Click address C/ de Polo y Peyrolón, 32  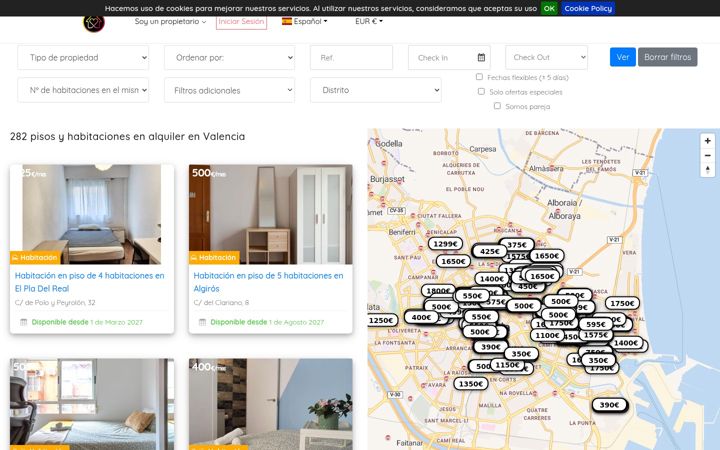(55, 303)
